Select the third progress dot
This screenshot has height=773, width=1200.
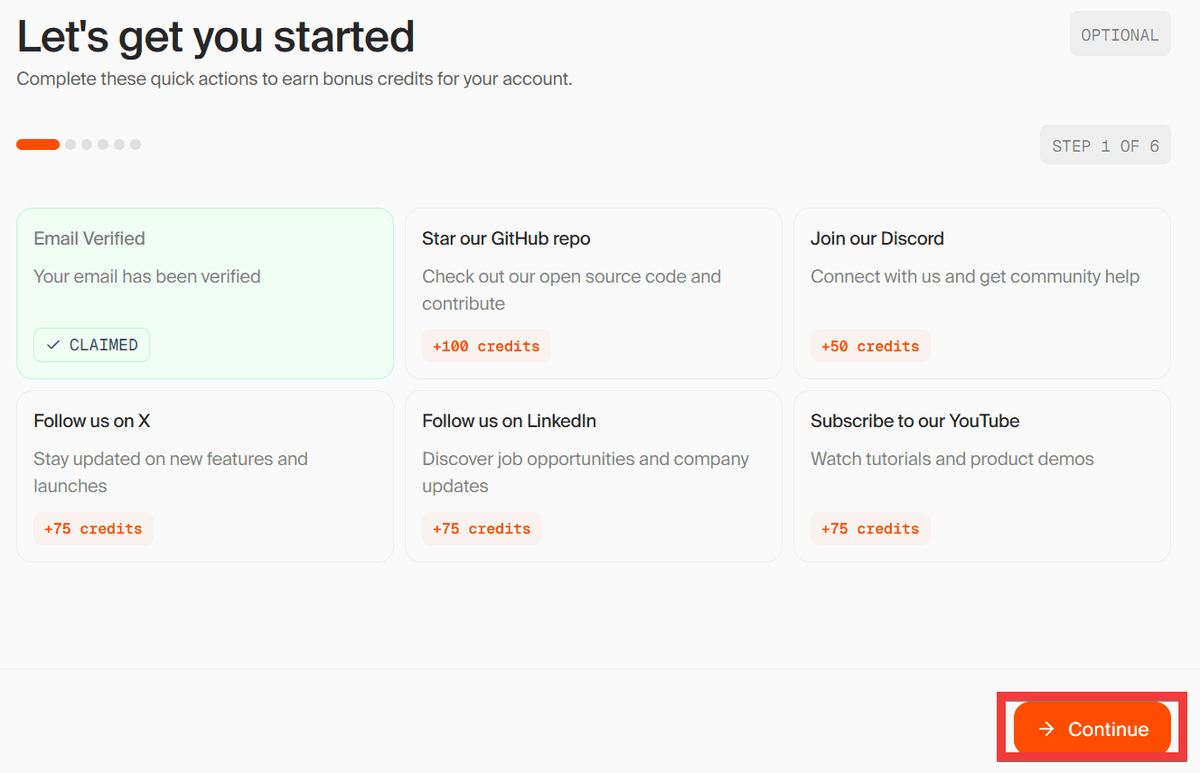point(87,144)
